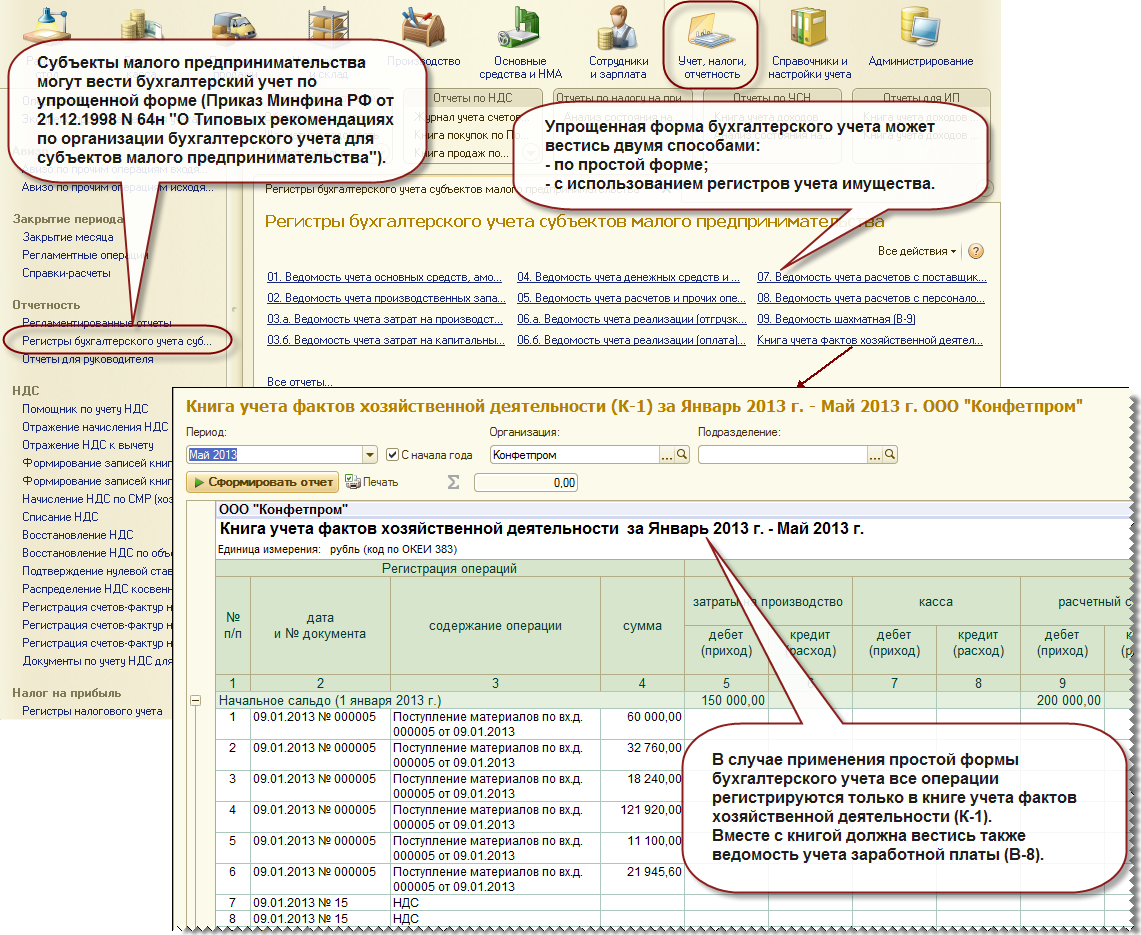The image size is (1141, 935).
Task: Click the magnifier icon next to Конфетпром field
Action: tap(682, 455)
